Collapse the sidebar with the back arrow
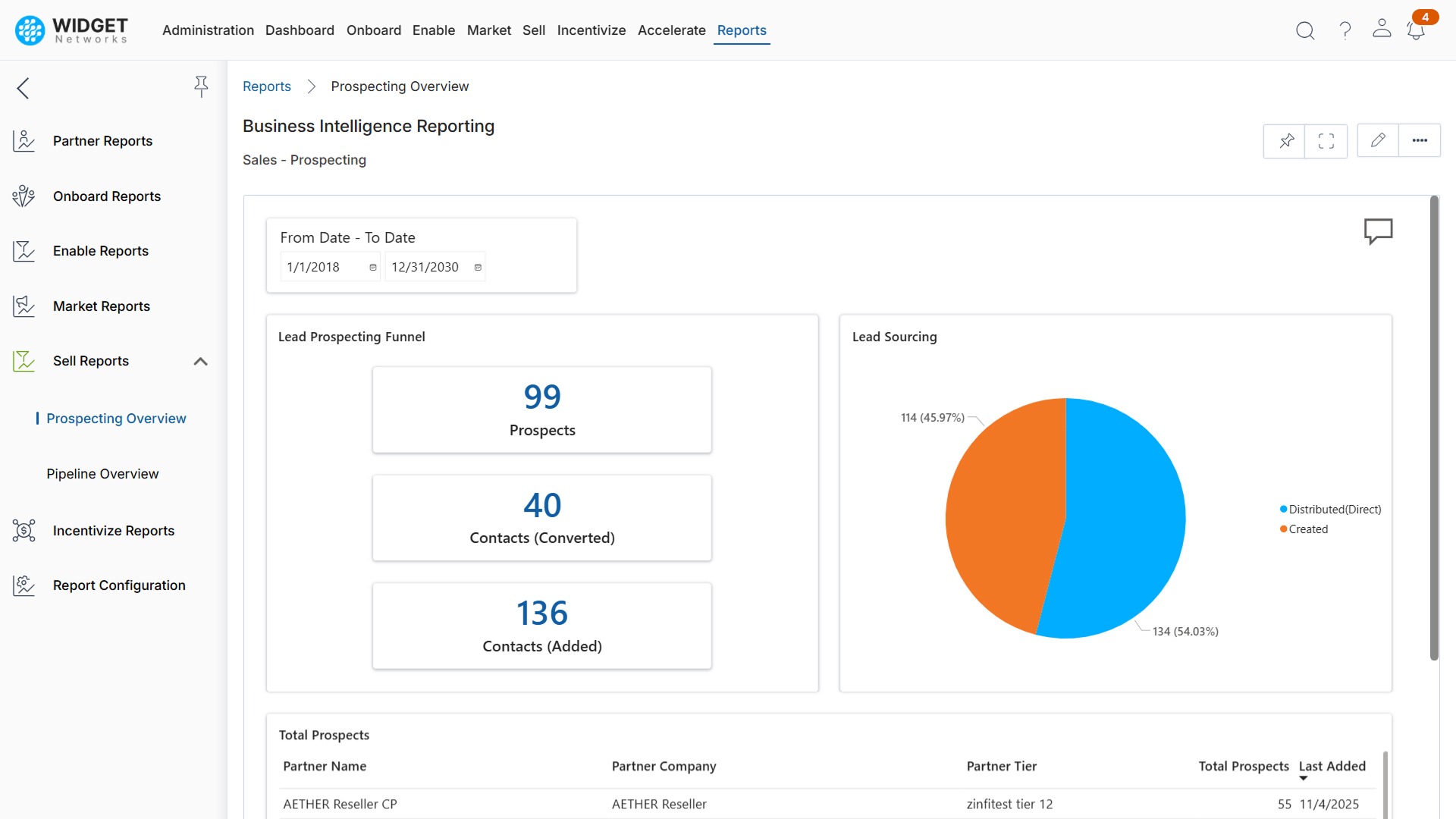1456x819 pixels. click(23, 88)
